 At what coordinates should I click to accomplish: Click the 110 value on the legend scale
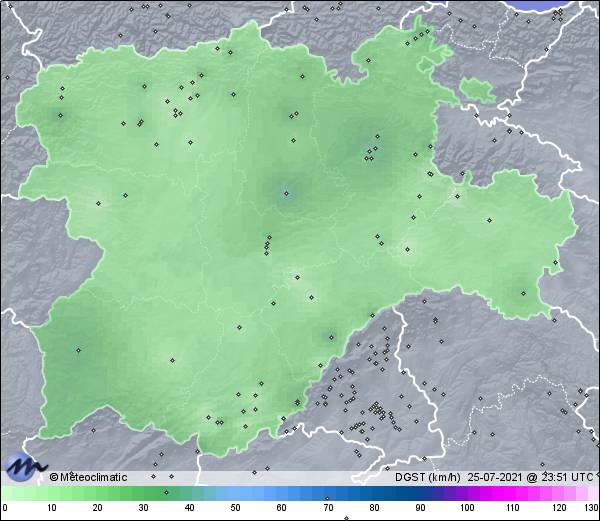click(x=513, y=508)
